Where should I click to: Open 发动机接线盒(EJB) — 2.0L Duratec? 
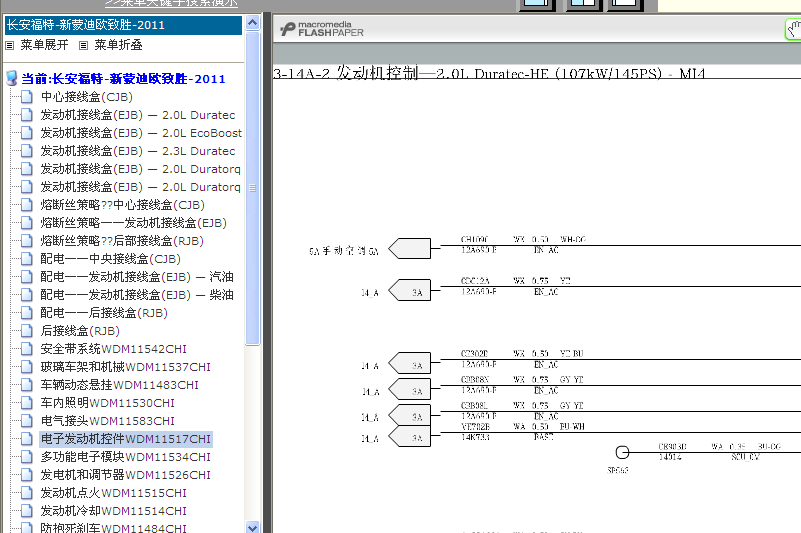pyautogui.click(x=138, y=115)
